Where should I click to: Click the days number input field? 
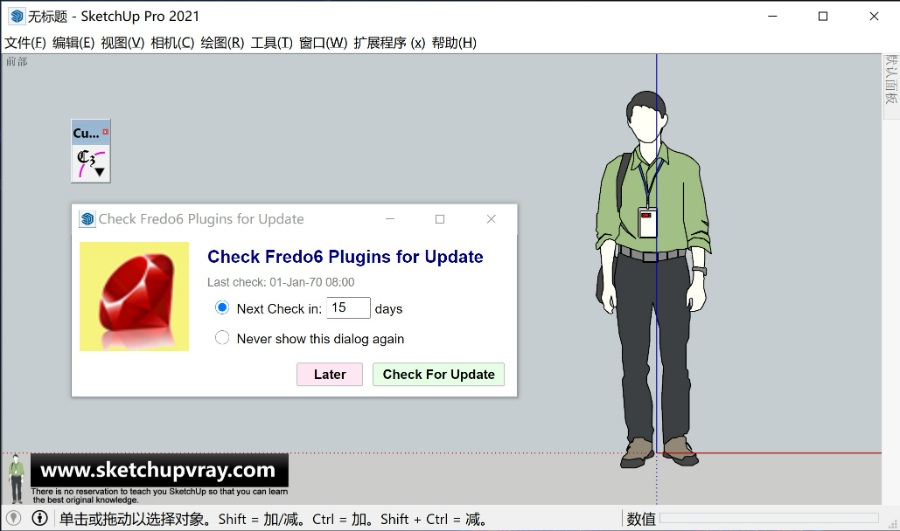(348, 308)
